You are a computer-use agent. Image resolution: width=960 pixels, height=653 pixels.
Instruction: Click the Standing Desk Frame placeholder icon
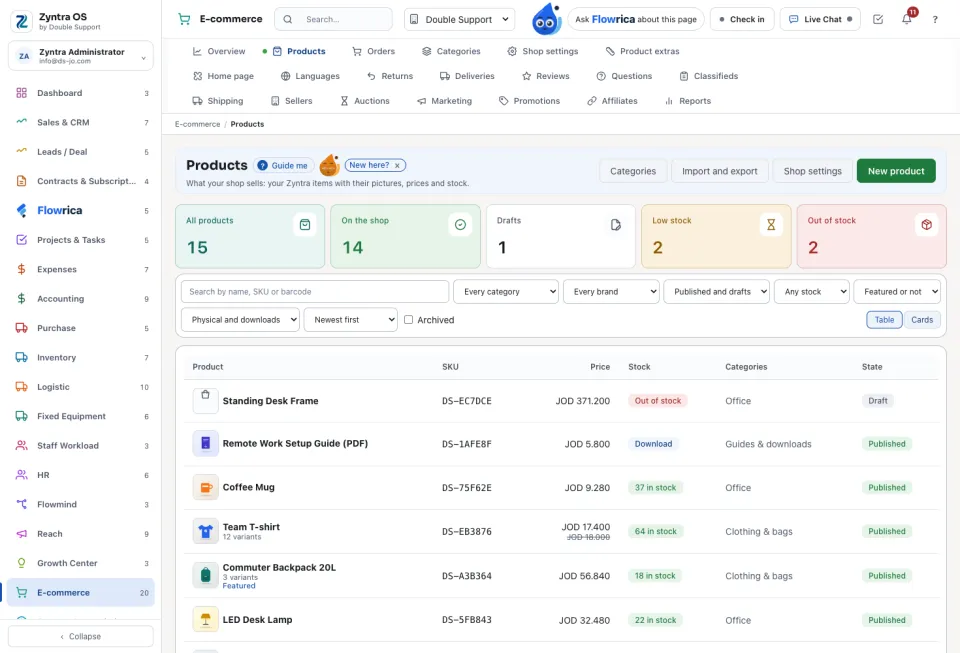[206, 400]
